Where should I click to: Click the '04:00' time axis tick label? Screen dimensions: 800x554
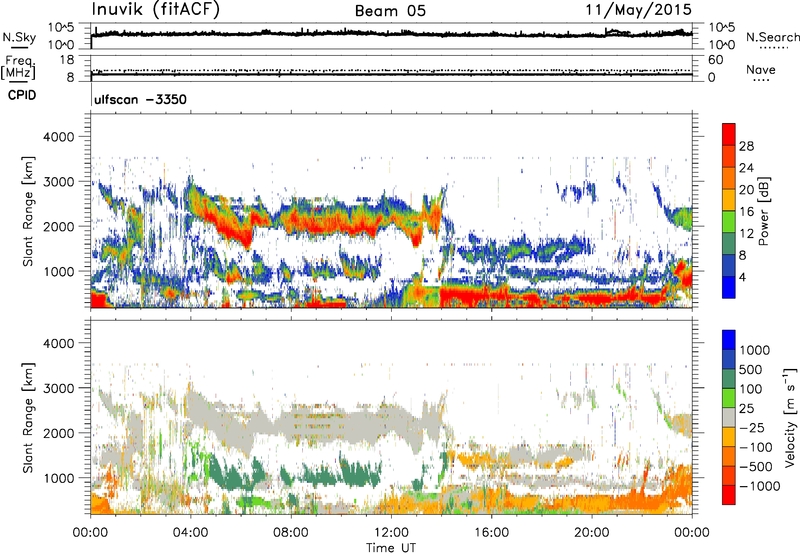click(190, 533)
